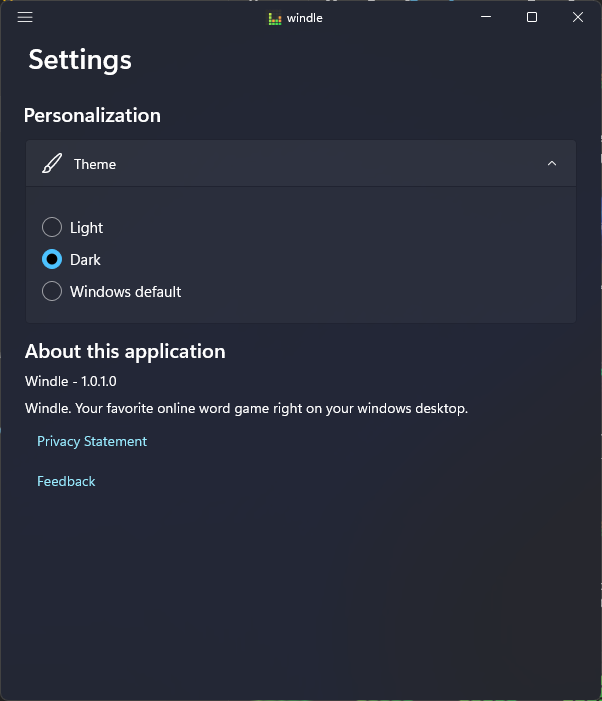Open the Privacy Statement link
Image resolution: width=602 pixels, height=701 pixels.
coord(92,441)
